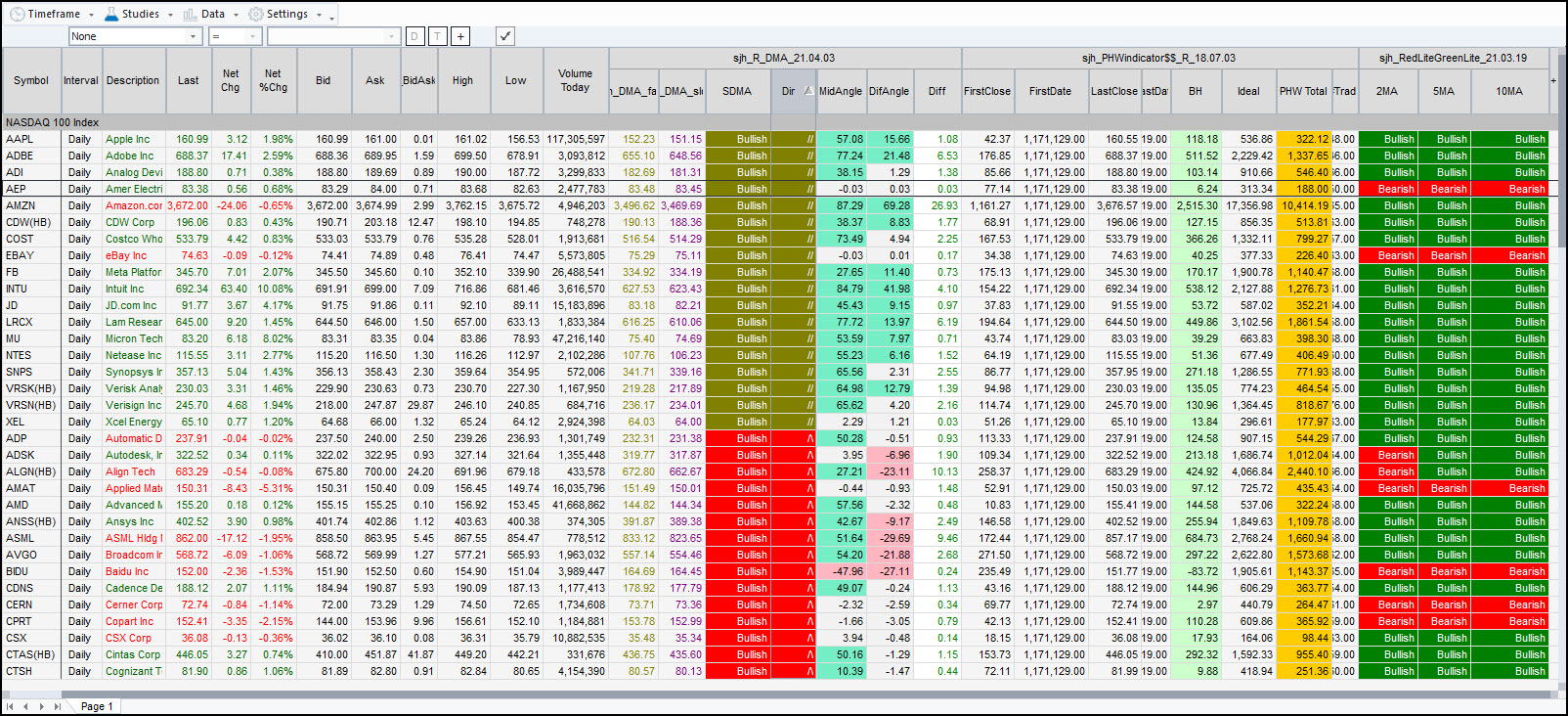Click the High column header
Viewport: 1568px width, 716px height.
tap(463, 80)
